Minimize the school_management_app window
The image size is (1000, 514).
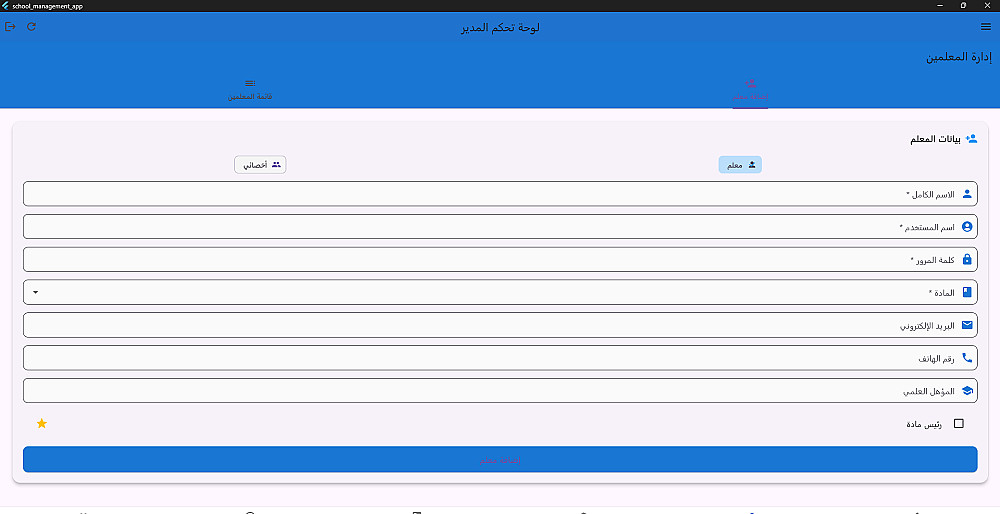[940, 6]
